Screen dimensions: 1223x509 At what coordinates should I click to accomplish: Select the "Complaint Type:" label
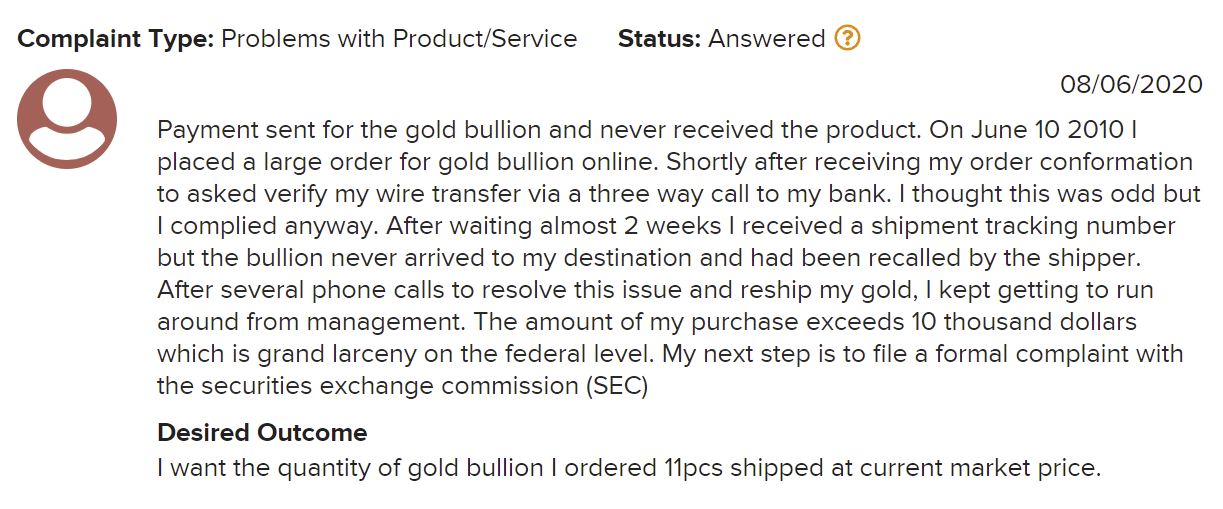[115, 39]
